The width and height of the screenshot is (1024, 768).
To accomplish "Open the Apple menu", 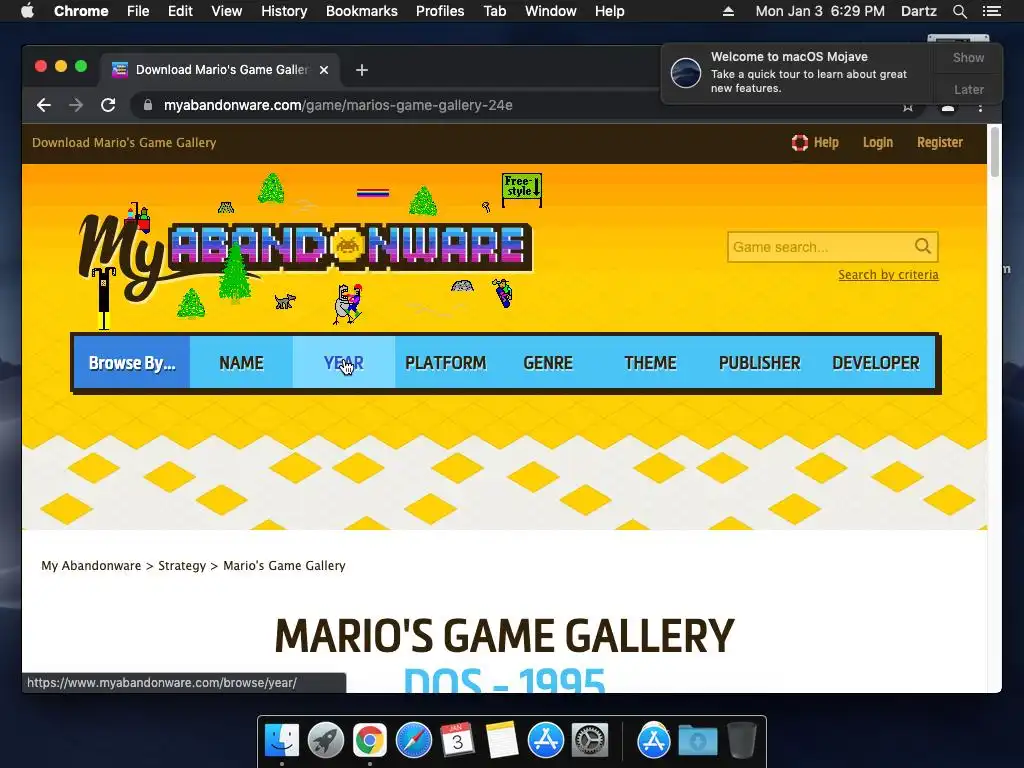I will click(x=27, y=11).
